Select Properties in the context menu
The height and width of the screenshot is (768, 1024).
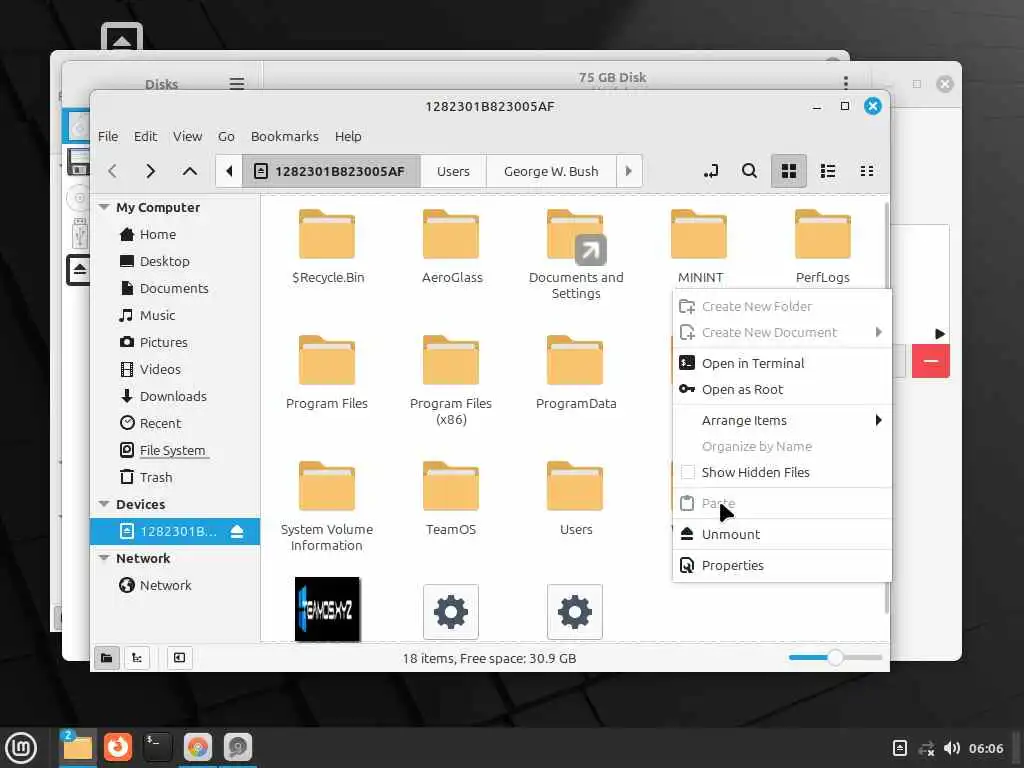point(782,566)
